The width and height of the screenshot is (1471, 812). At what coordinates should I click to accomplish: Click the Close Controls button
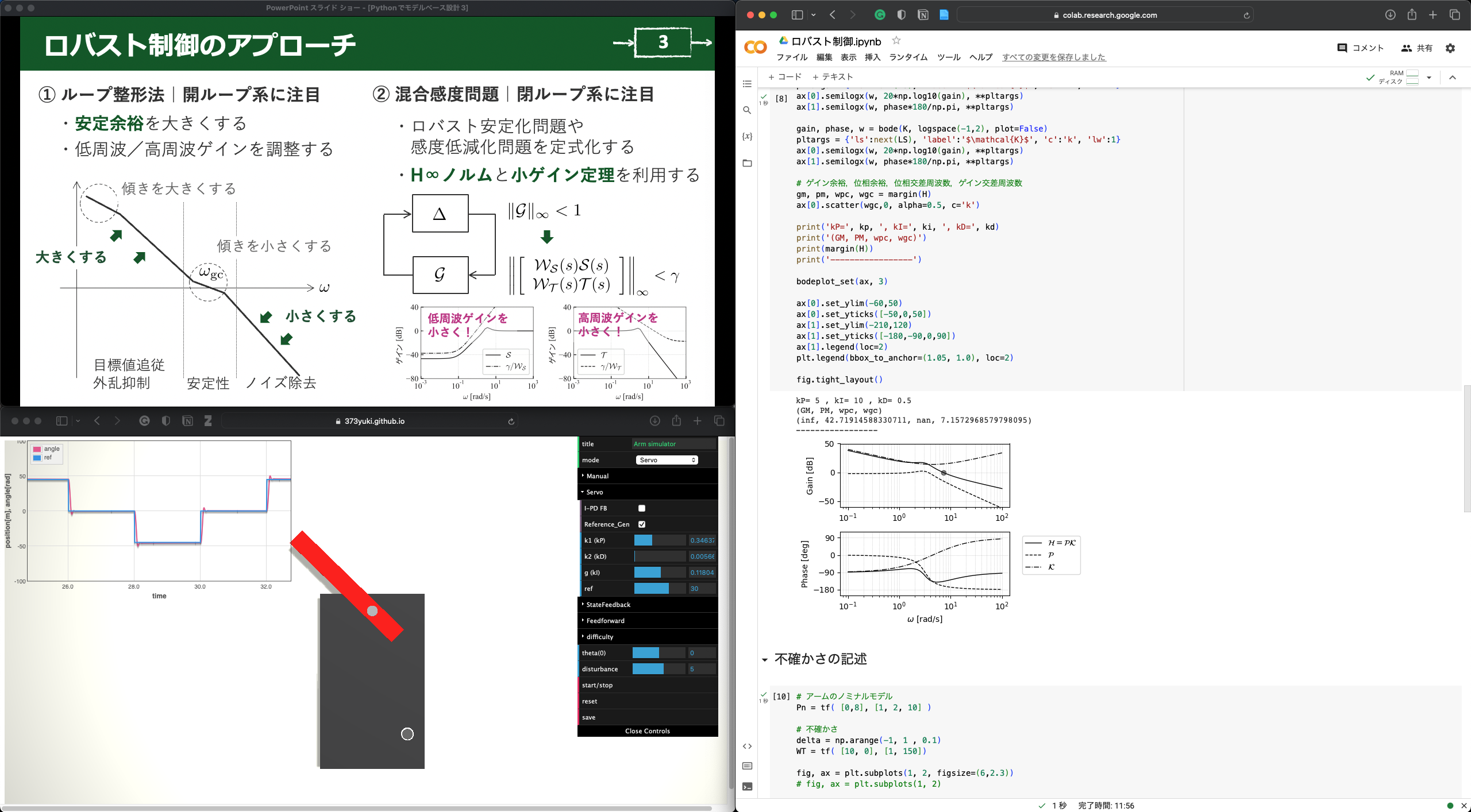click(647, 731)
